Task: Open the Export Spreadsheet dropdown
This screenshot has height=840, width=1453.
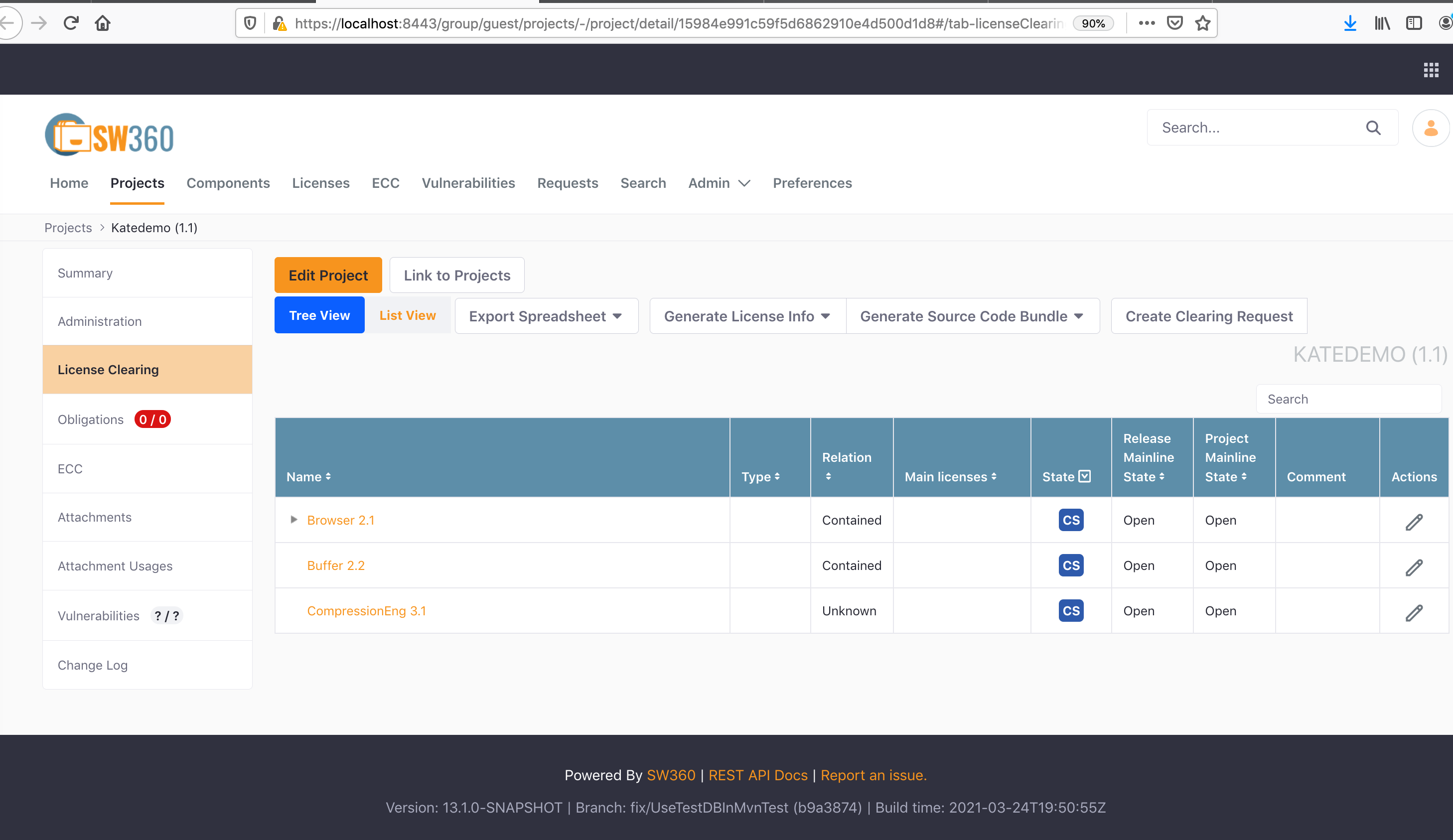Action: (x=546, y=315)
